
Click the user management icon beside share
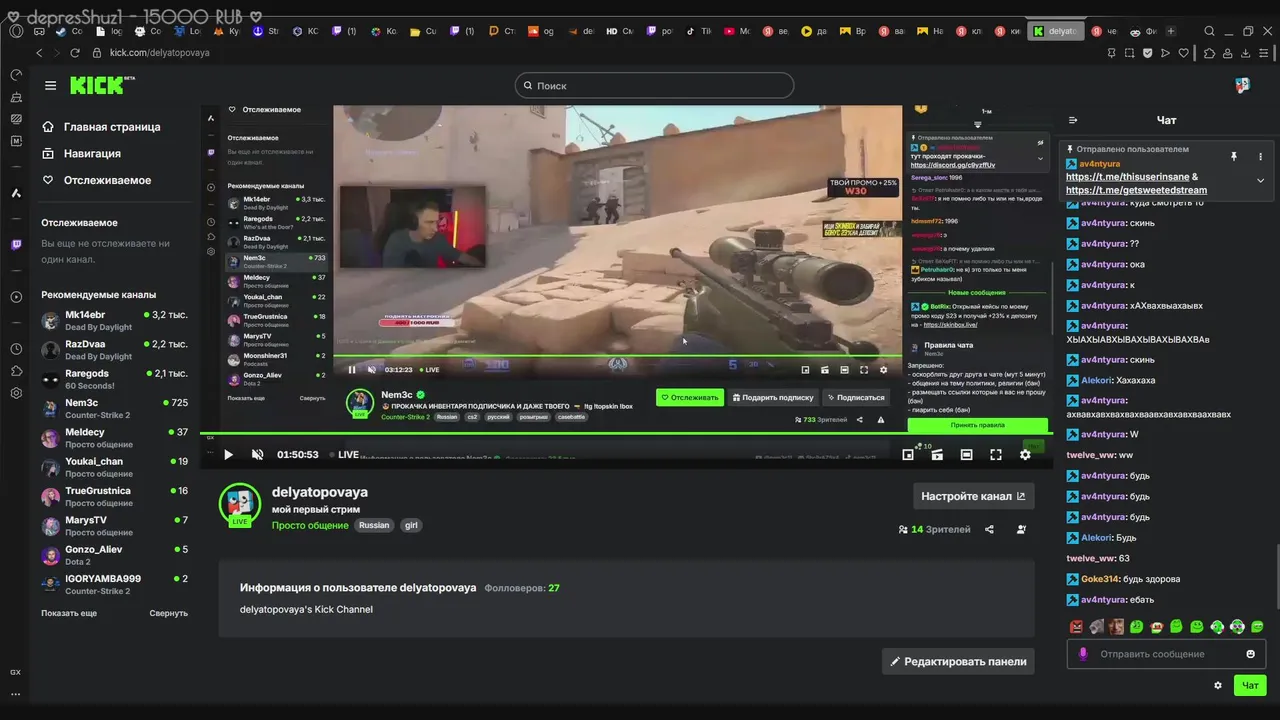click(x=1021, y=529)
